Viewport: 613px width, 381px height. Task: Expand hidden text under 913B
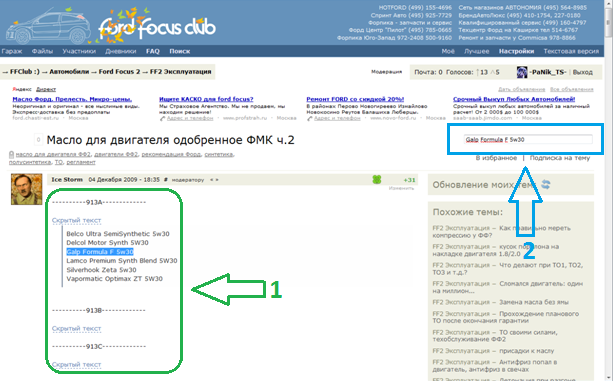(77, 329)
